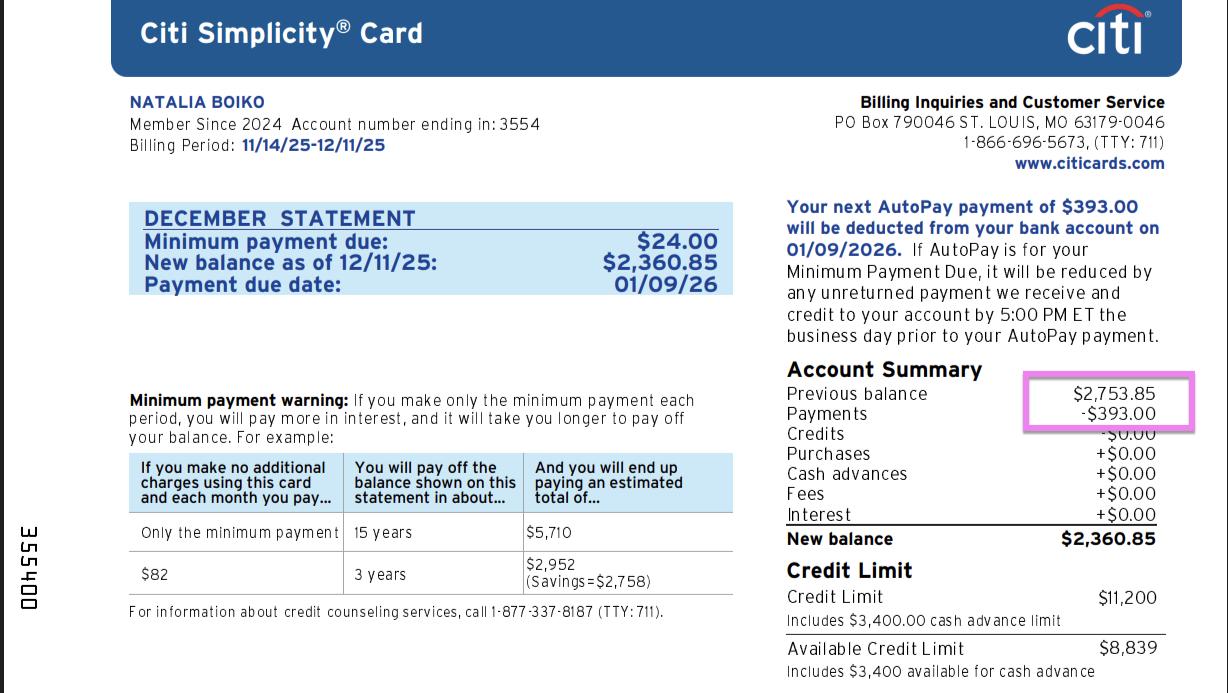Click the billing period date range

coord(313,145)
